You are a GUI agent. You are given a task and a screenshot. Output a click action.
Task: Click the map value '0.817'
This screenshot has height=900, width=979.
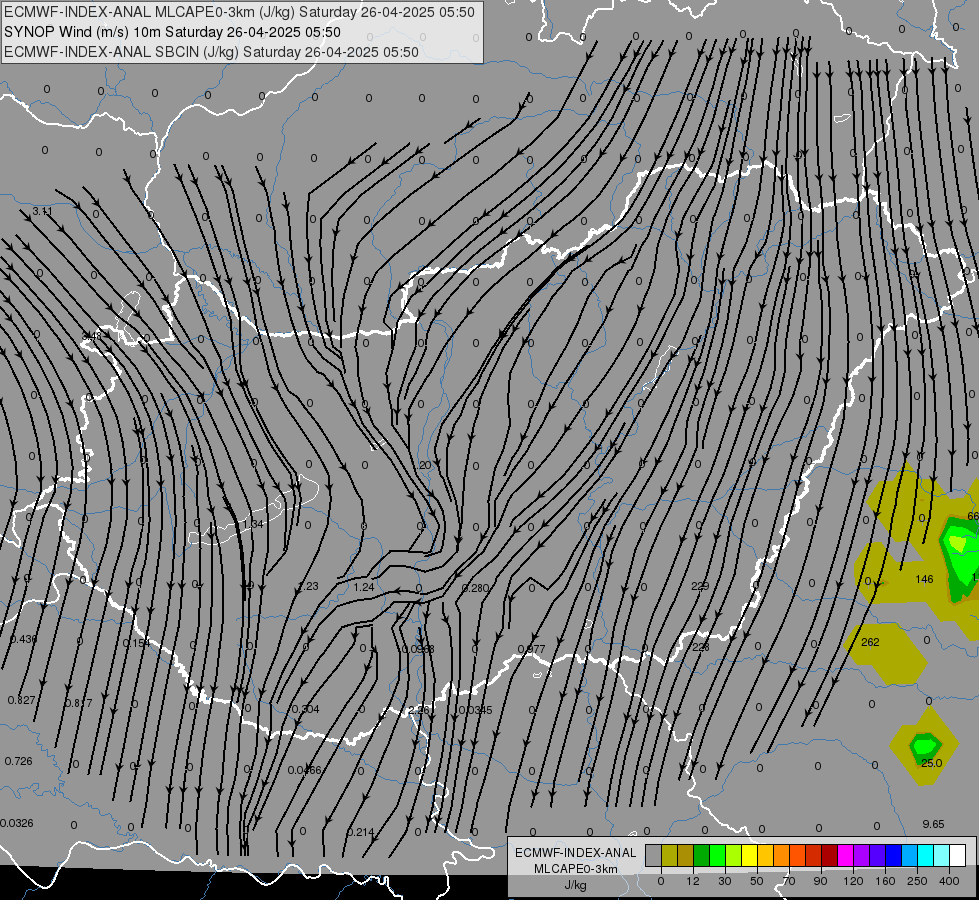(x=79, y=703)
